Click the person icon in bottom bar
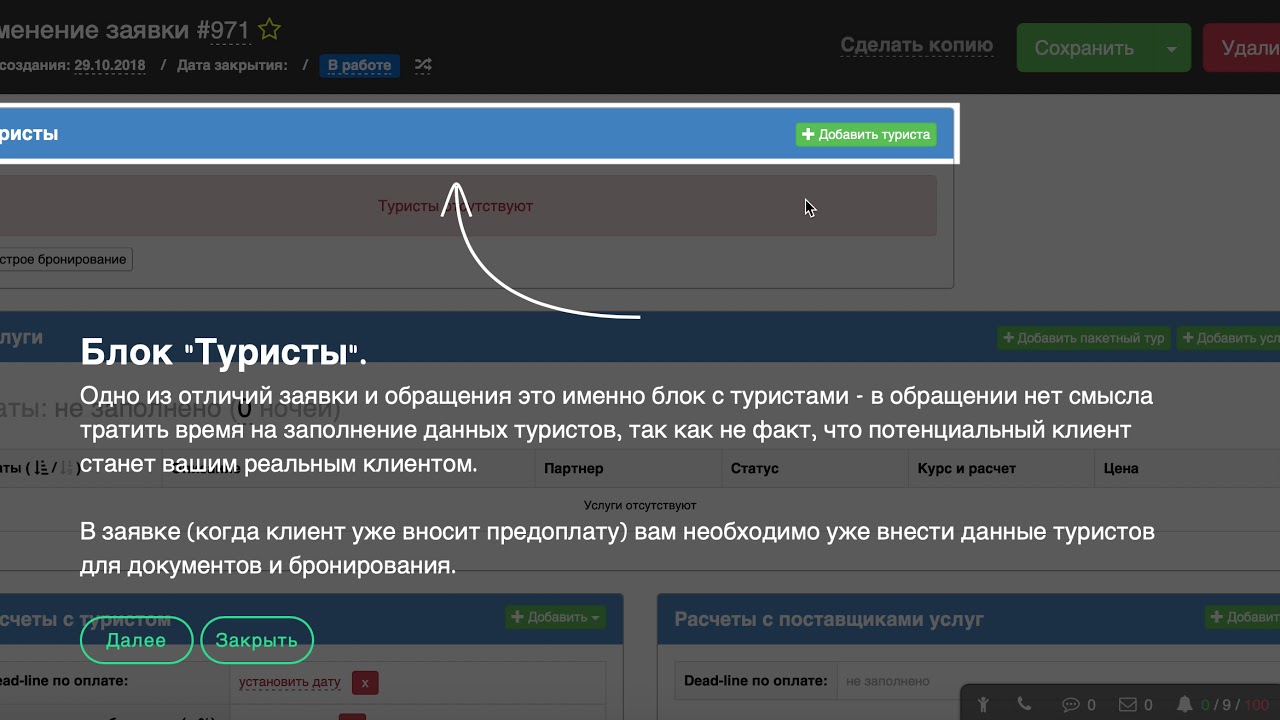This screenshot has width=1280, height=720. pos(984,704)
